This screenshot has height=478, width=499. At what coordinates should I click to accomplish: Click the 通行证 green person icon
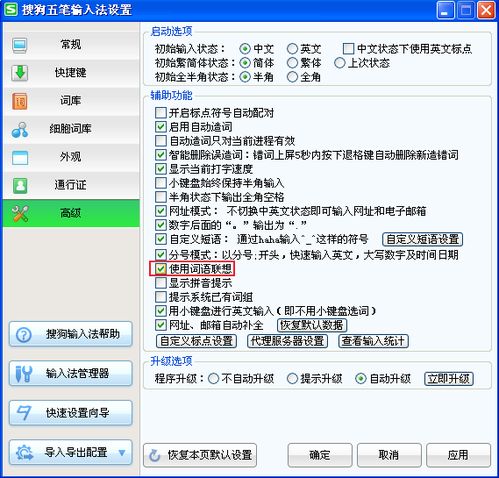(20, 185)
